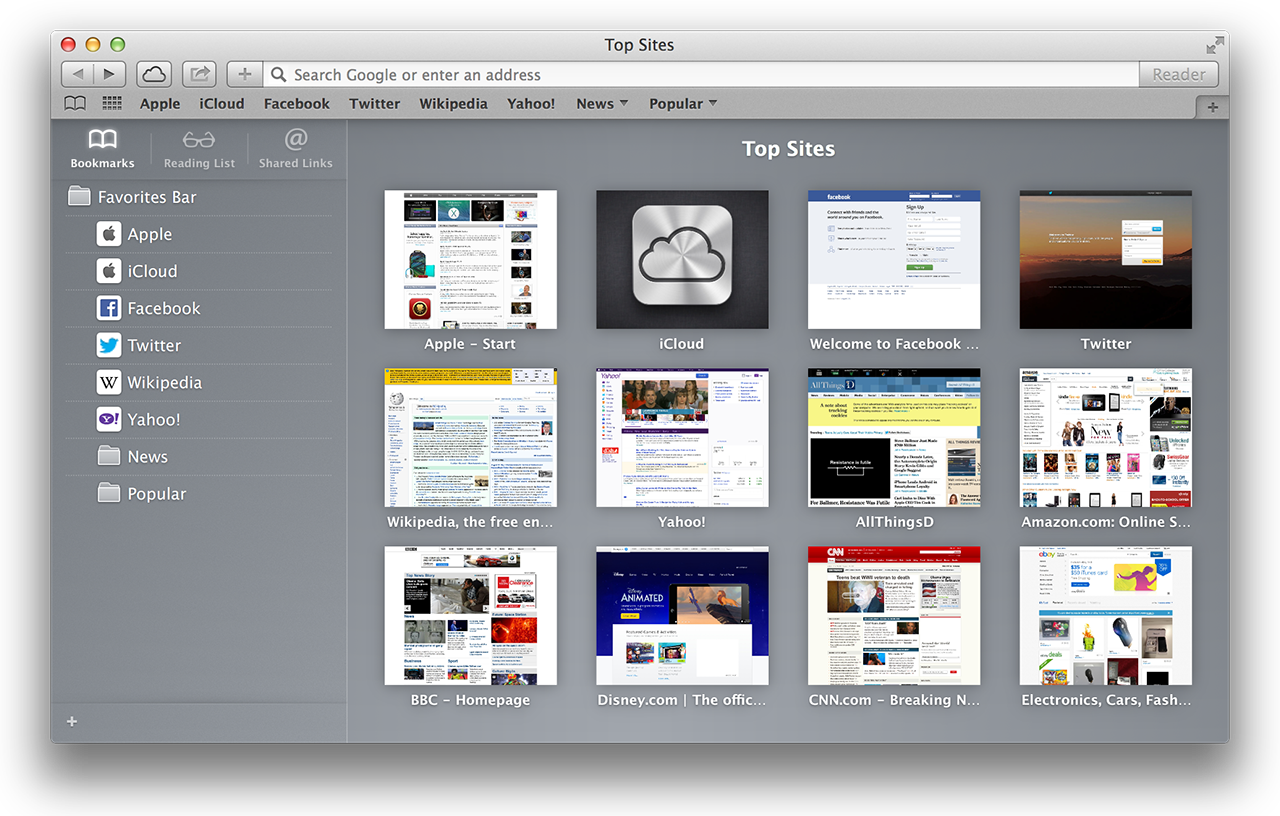This screenshot has width=1280, height=816.
Task: Open the News folder icon in sidebar
Action: pyautogui.click(x=109, y=456)
